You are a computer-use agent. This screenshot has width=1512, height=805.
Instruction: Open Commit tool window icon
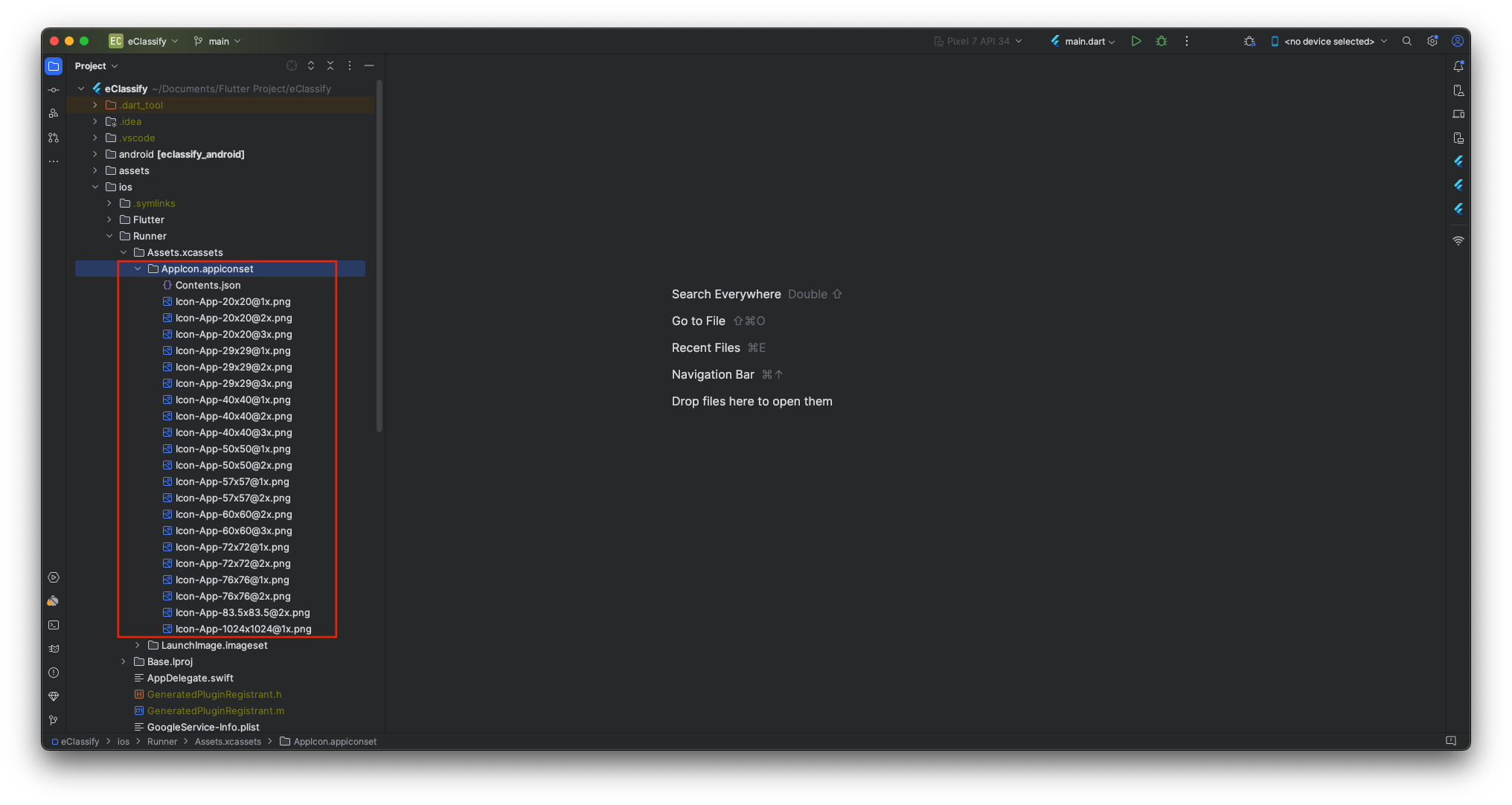tap(54, 90)
